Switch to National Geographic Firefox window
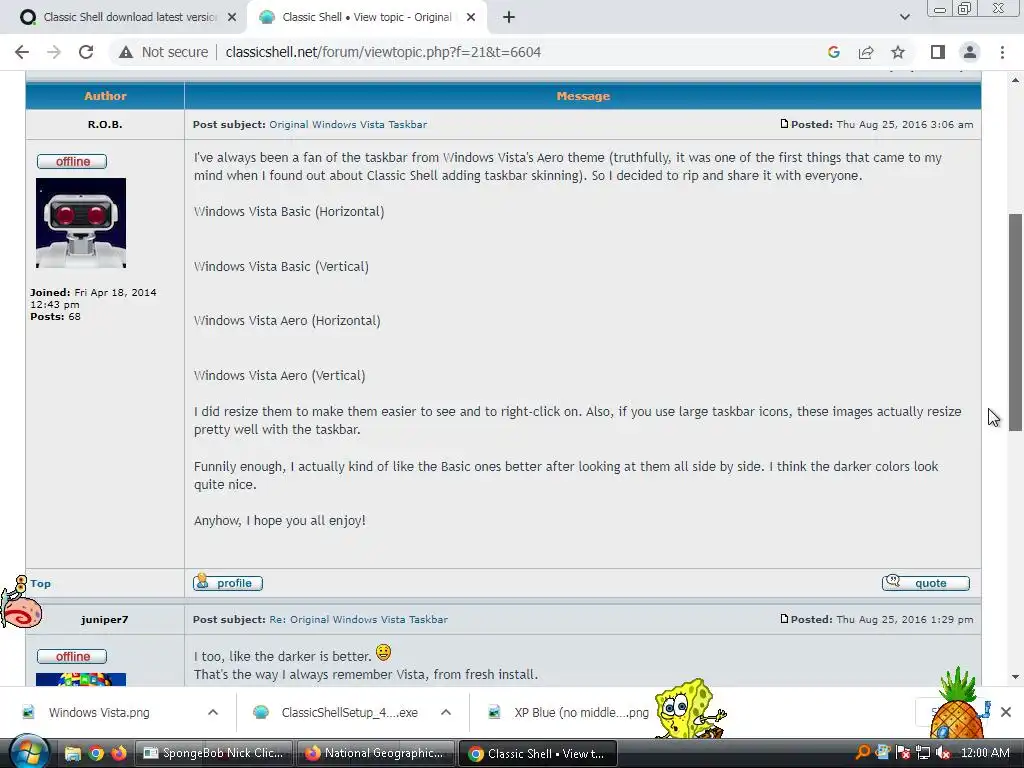 pyautogui.click(x=376, y=753)
